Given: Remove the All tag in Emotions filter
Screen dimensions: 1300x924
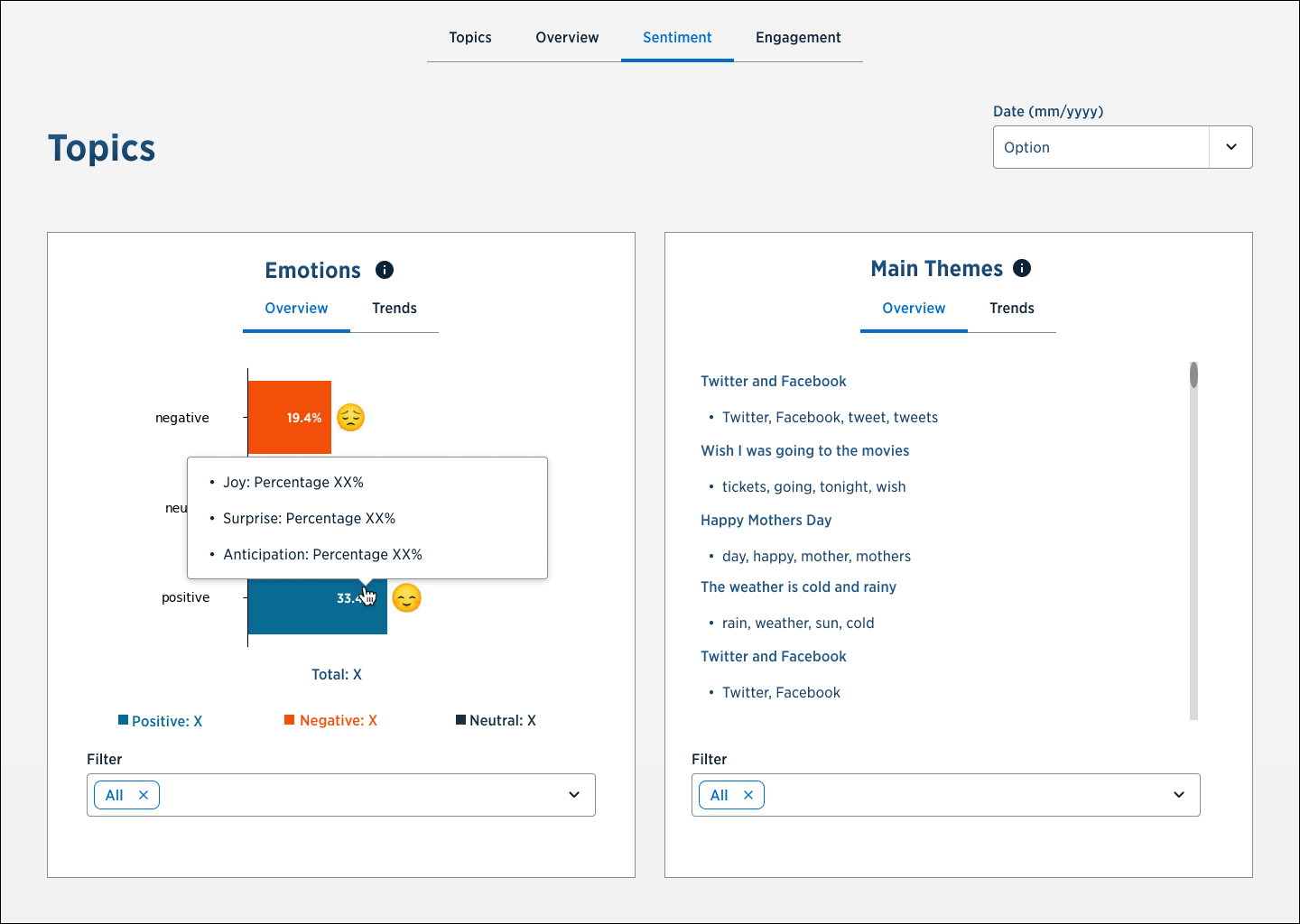Looking at the screenshot, I should pyautogui.click(x=144, y=795).
